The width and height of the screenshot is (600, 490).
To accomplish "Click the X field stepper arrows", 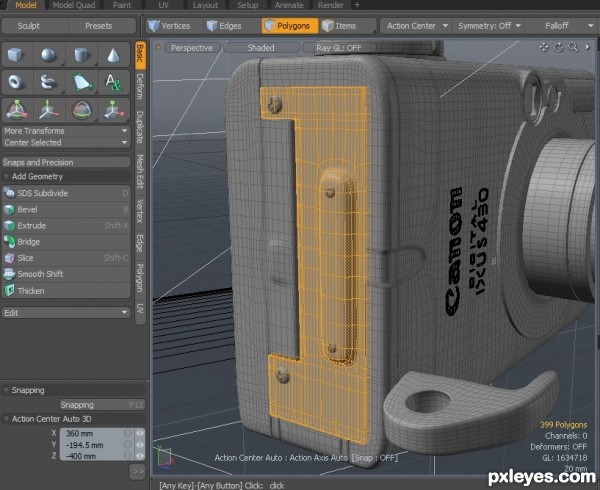I will point(140,433).
